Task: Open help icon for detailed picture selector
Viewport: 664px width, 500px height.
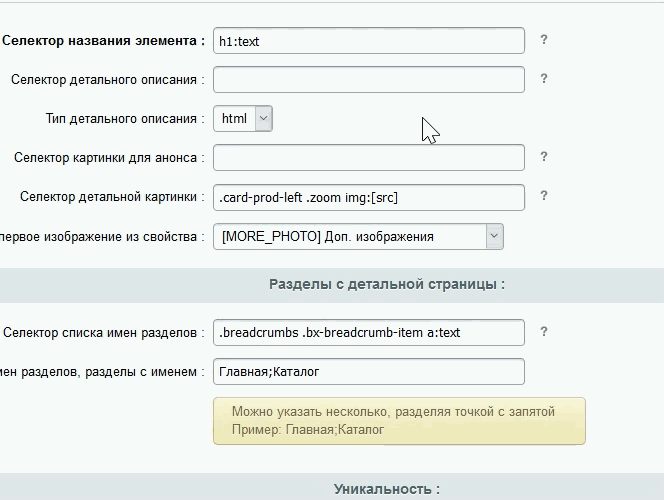Action: click(544, 196)
